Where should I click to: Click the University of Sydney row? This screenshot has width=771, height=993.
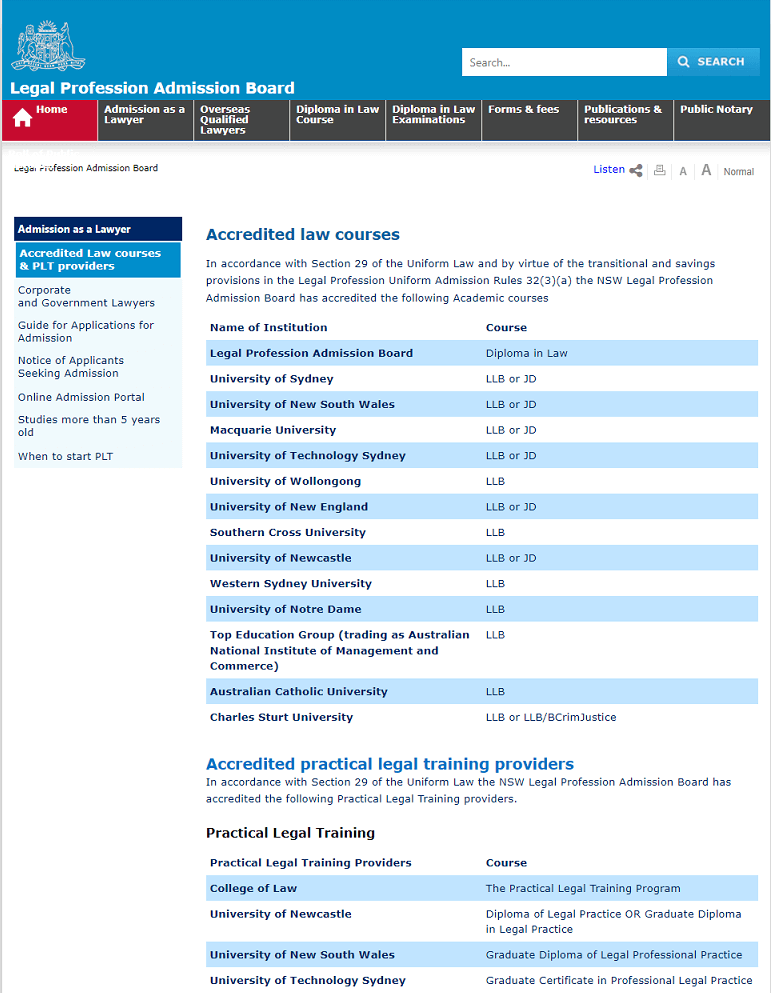point(481,379)
